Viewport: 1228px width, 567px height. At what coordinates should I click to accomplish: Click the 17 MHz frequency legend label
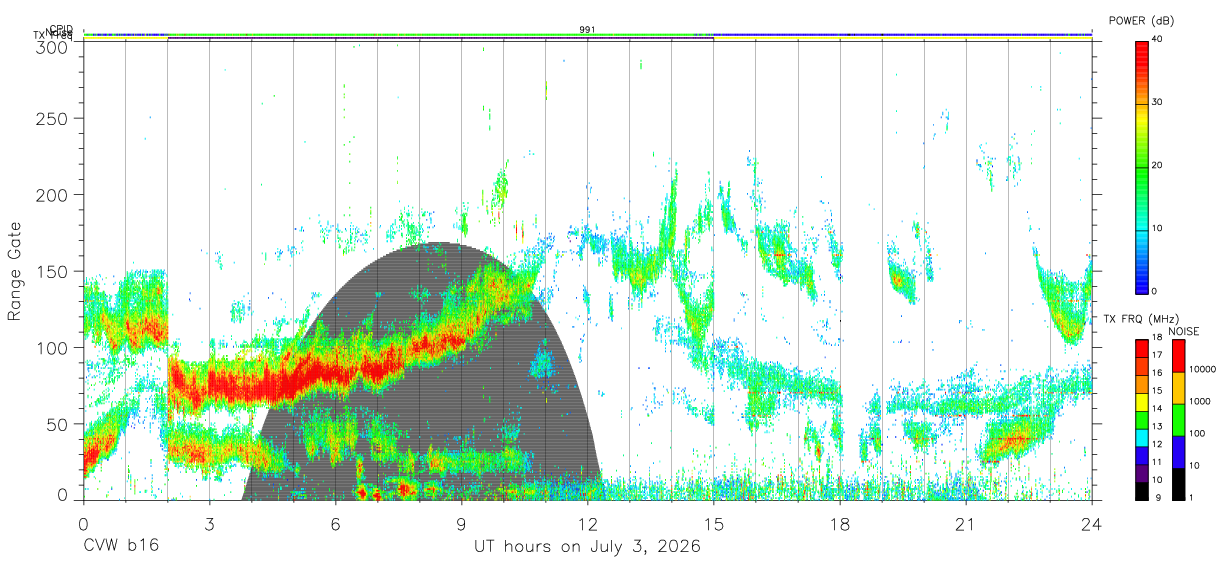[1158, 355]
